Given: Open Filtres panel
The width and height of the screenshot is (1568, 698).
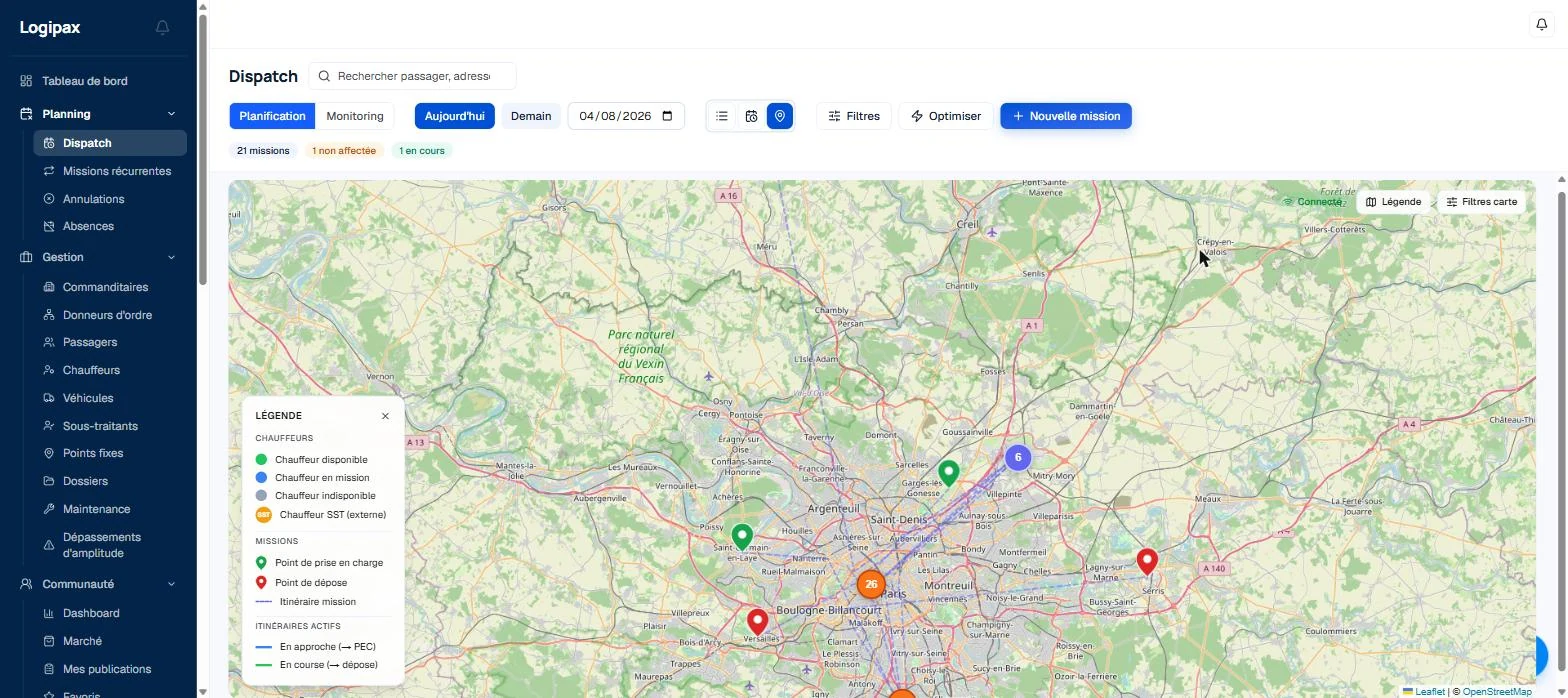Looking at the screenshot, I should pos(854,116).
